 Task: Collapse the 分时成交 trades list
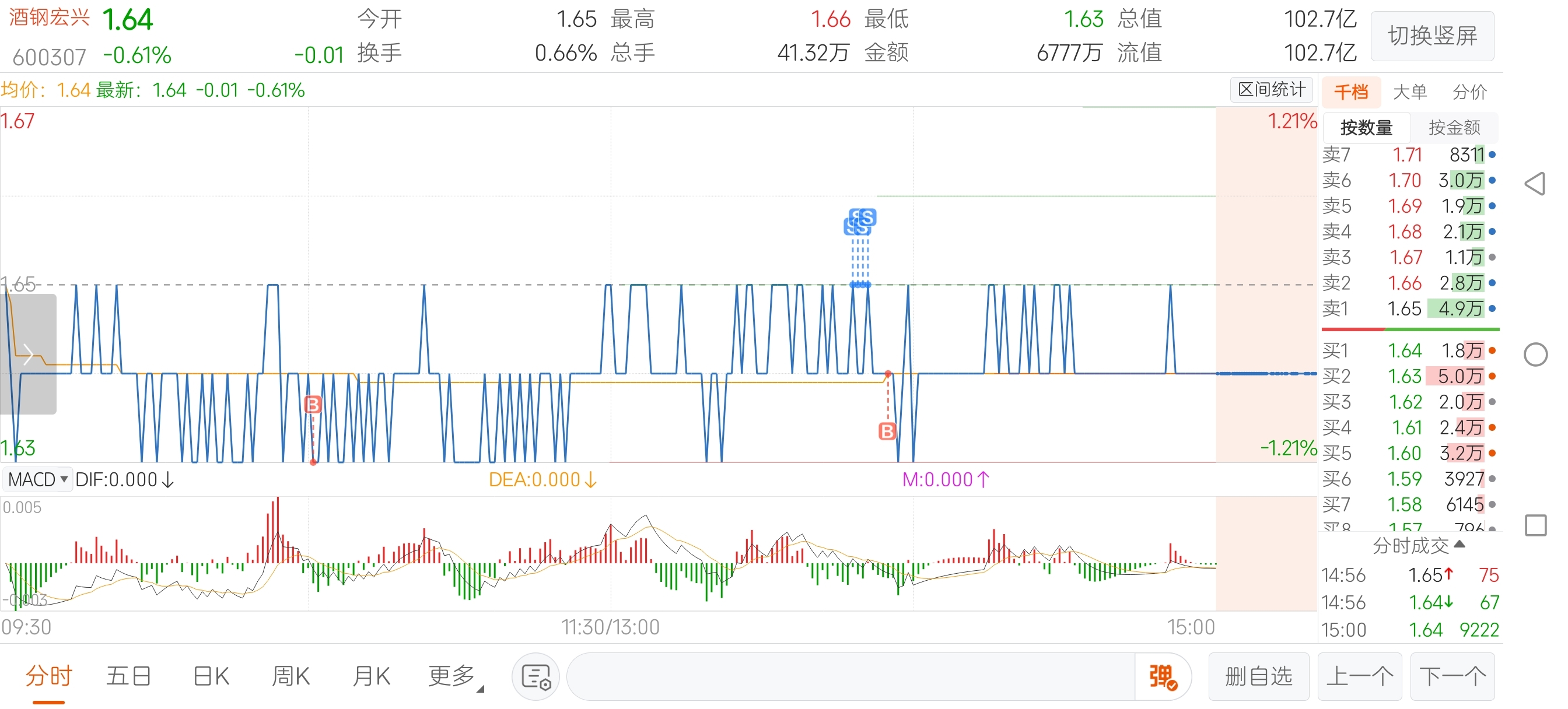pyautogui.click(x=1418, y=545)
